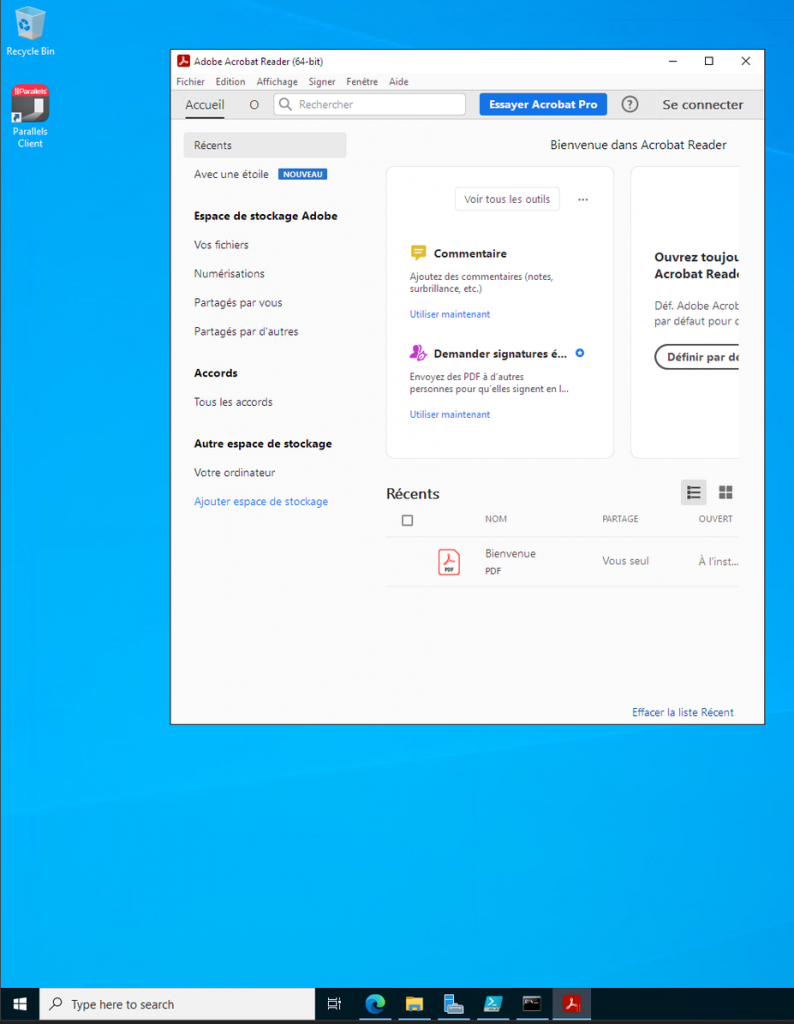Open Votre ordinateur storage

234,472
